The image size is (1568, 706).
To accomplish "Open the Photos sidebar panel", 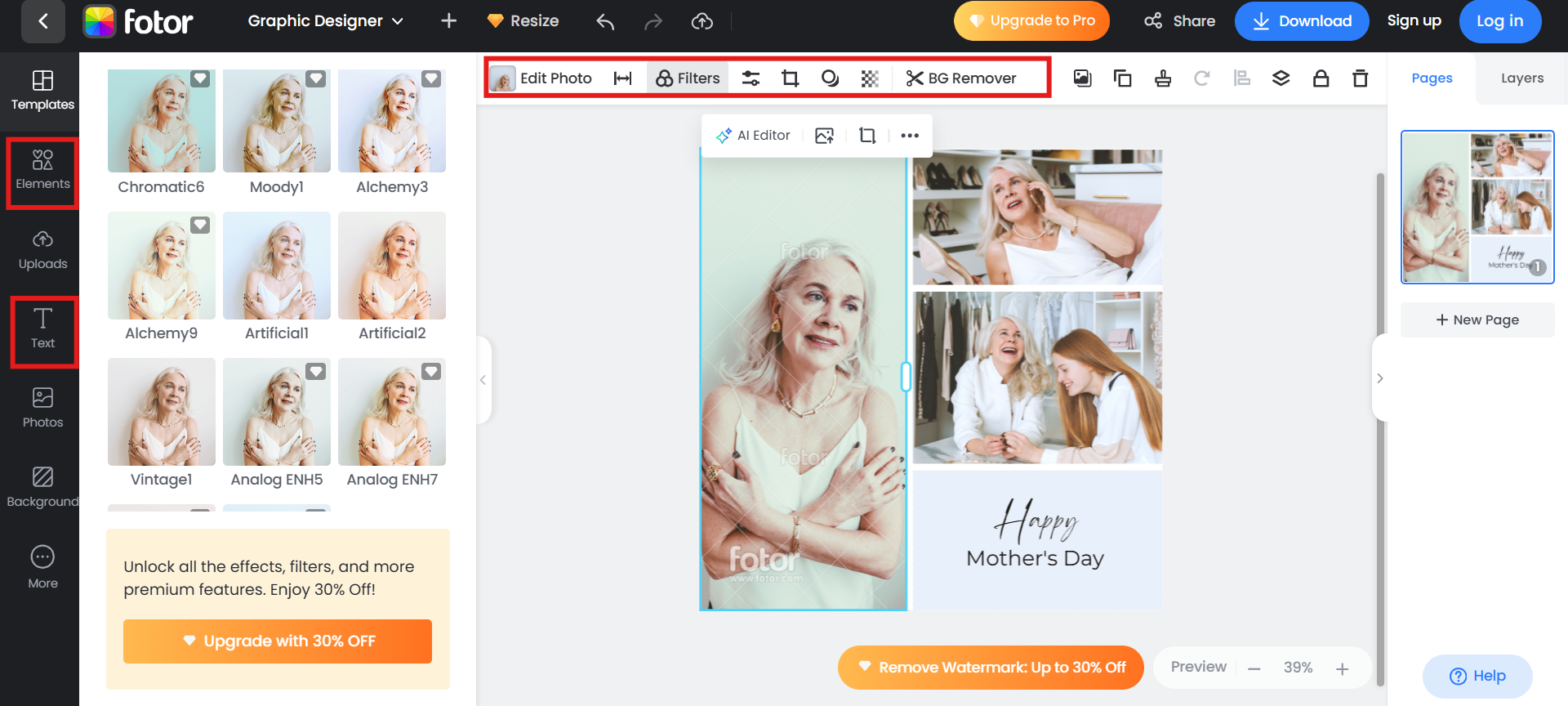I will 42,409.
